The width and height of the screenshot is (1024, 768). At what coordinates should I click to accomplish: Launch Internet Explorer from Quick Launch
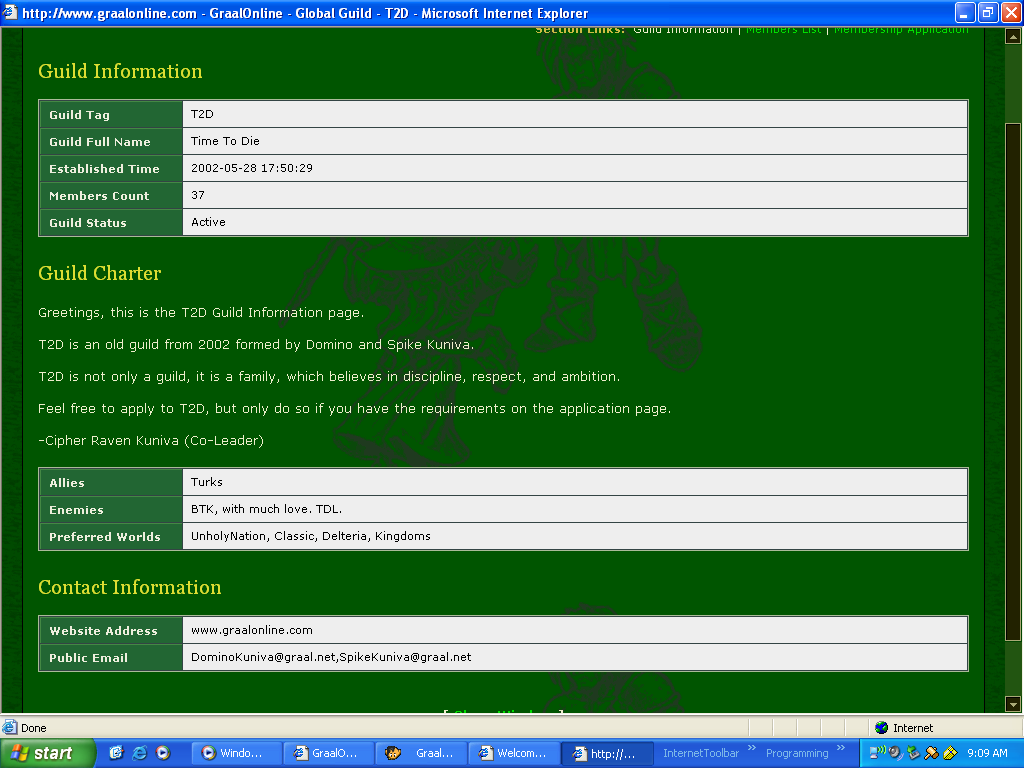click(x=140, y=753)
